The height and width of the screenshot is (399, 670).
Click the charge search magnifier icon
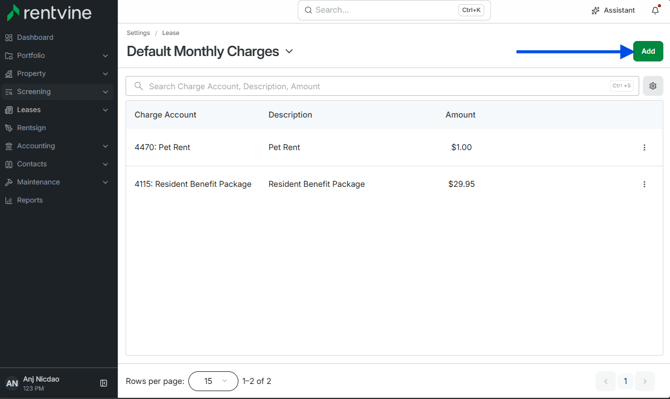(x=138, y=86)
